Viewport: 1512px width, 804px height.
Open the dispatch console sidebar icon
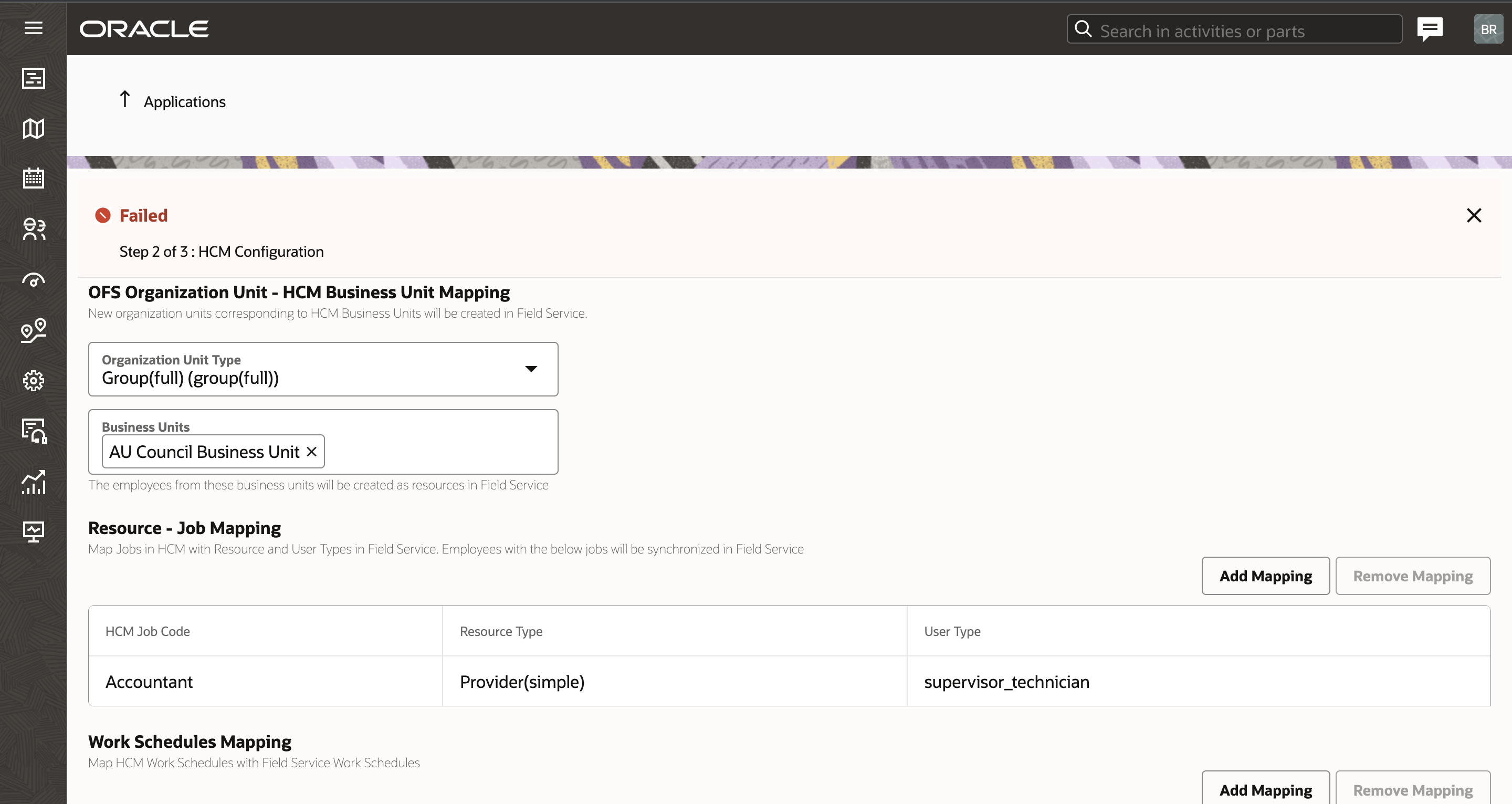point(34,78)
